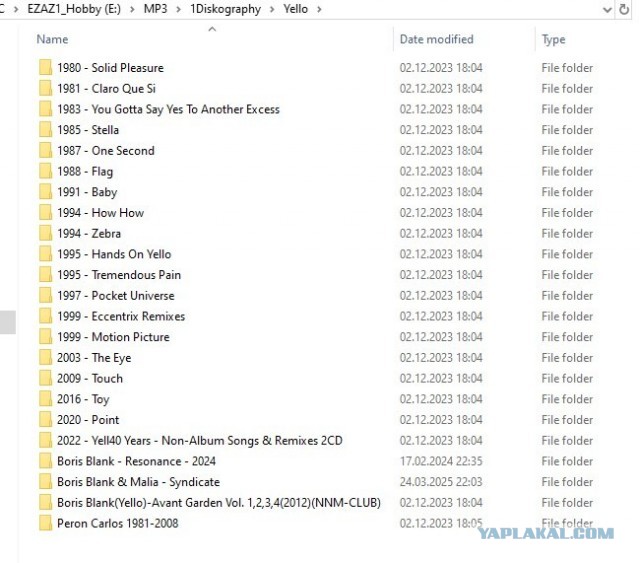Image resolution: width=640 pixels, height=563 pixels.
Task: Click folder icon of Boris Blank - Resonance - 2024
Action: click(x=45, y=461)
